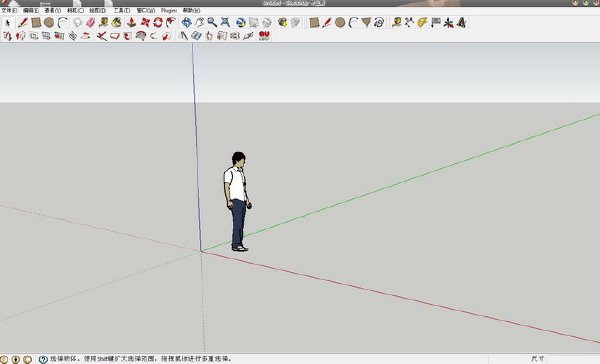
Task: Click the first round status bar icon
Action: (3, 359)
